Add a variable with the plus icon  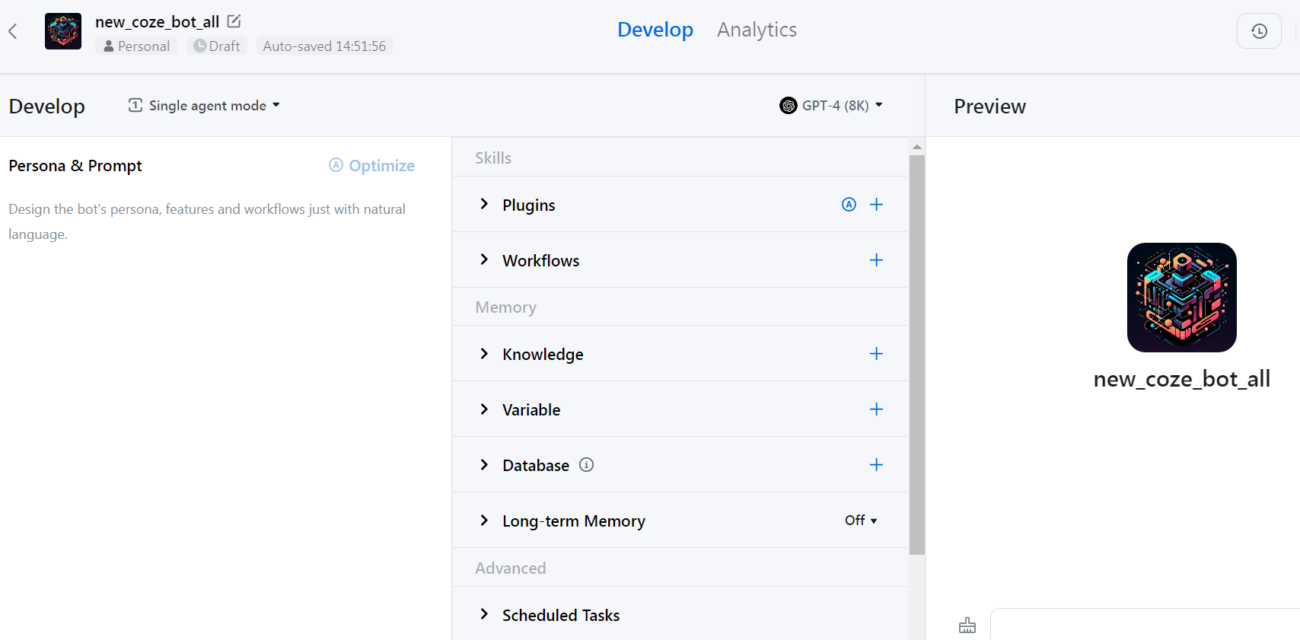click(876, 409)
